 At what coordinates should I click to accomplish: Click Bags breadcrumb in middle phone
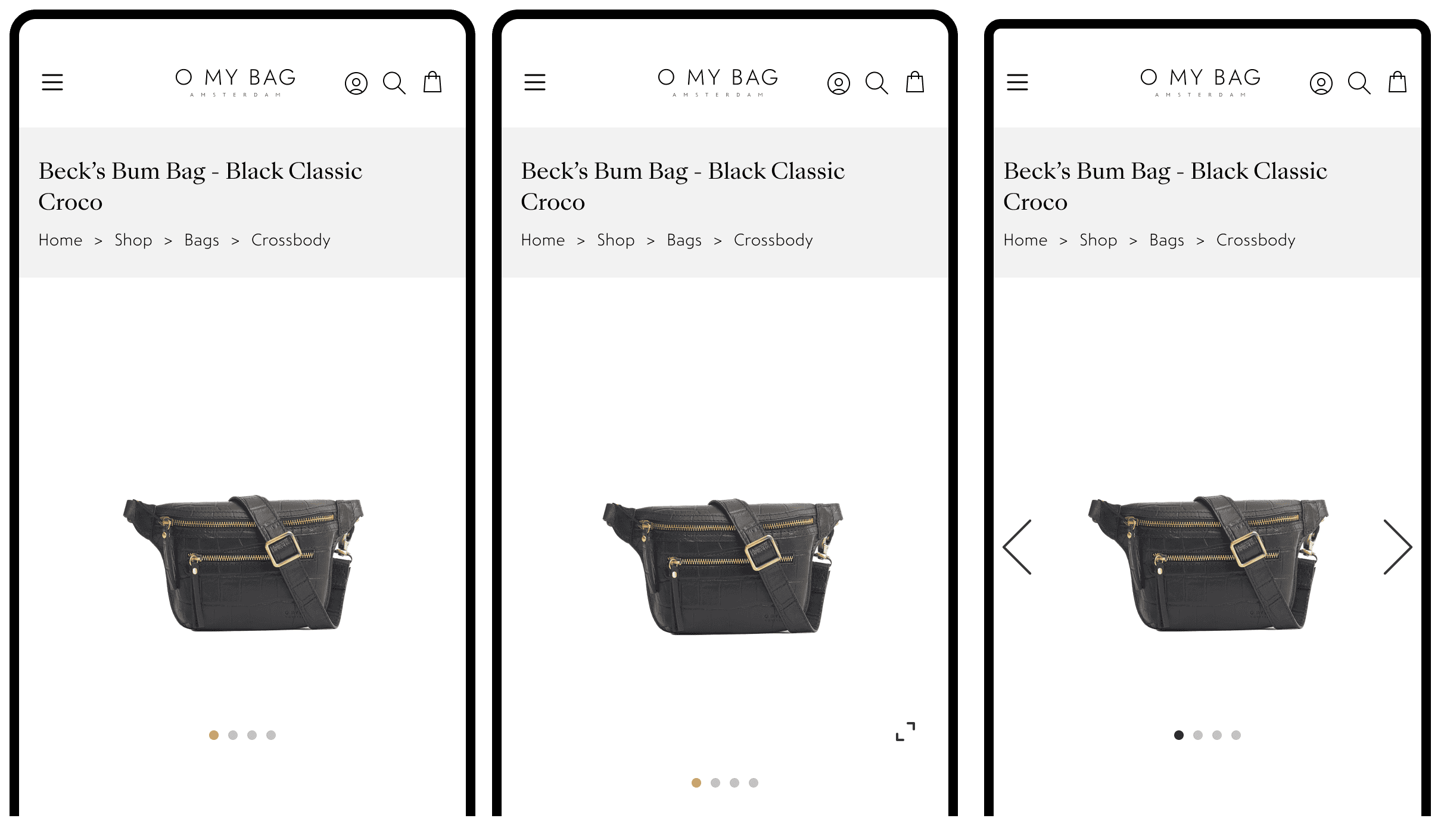[x=684, y=240]
